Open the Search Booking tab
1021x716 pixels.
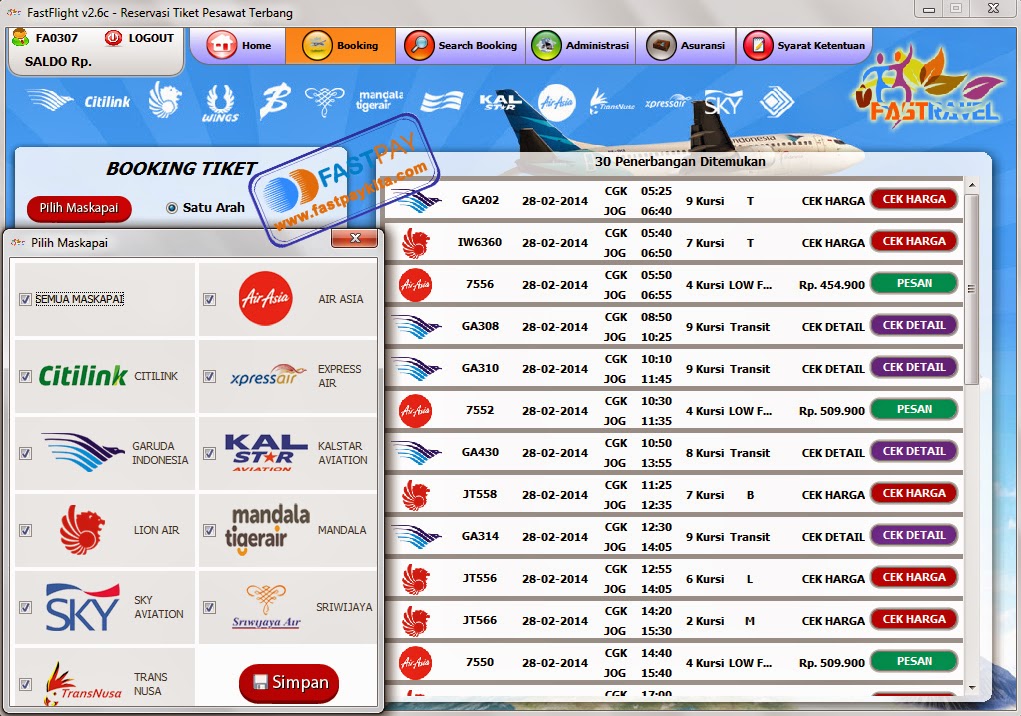[460, 46]
